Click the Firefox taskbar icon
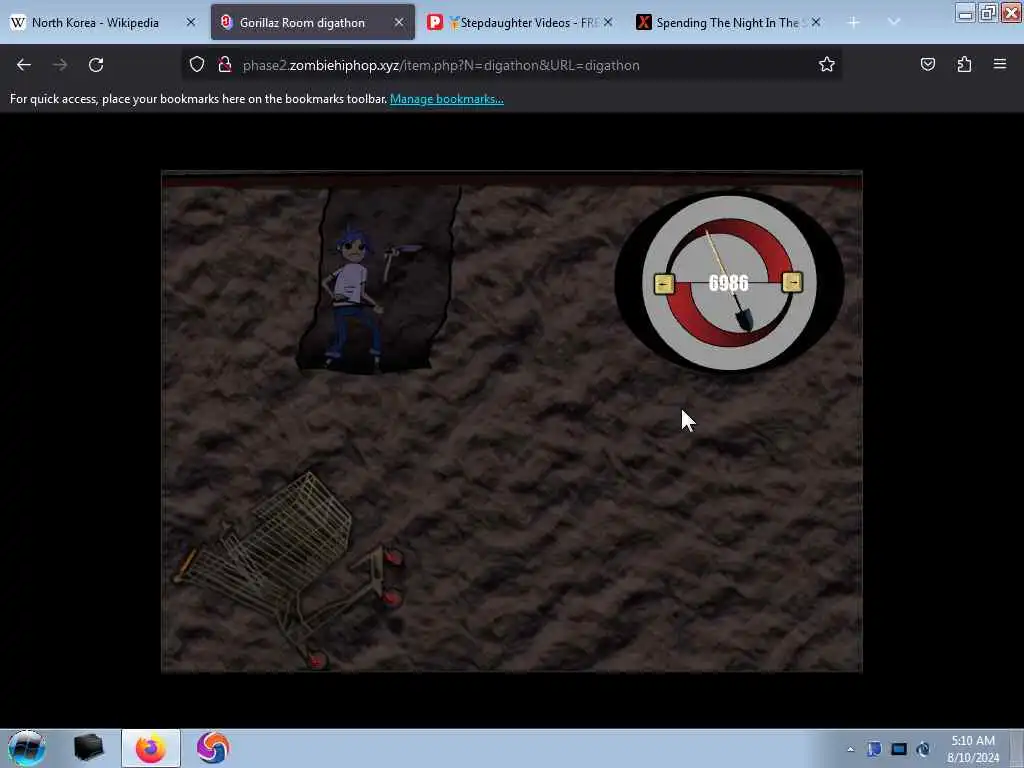This screenshot has width=1024, height=768. (151, 748)
